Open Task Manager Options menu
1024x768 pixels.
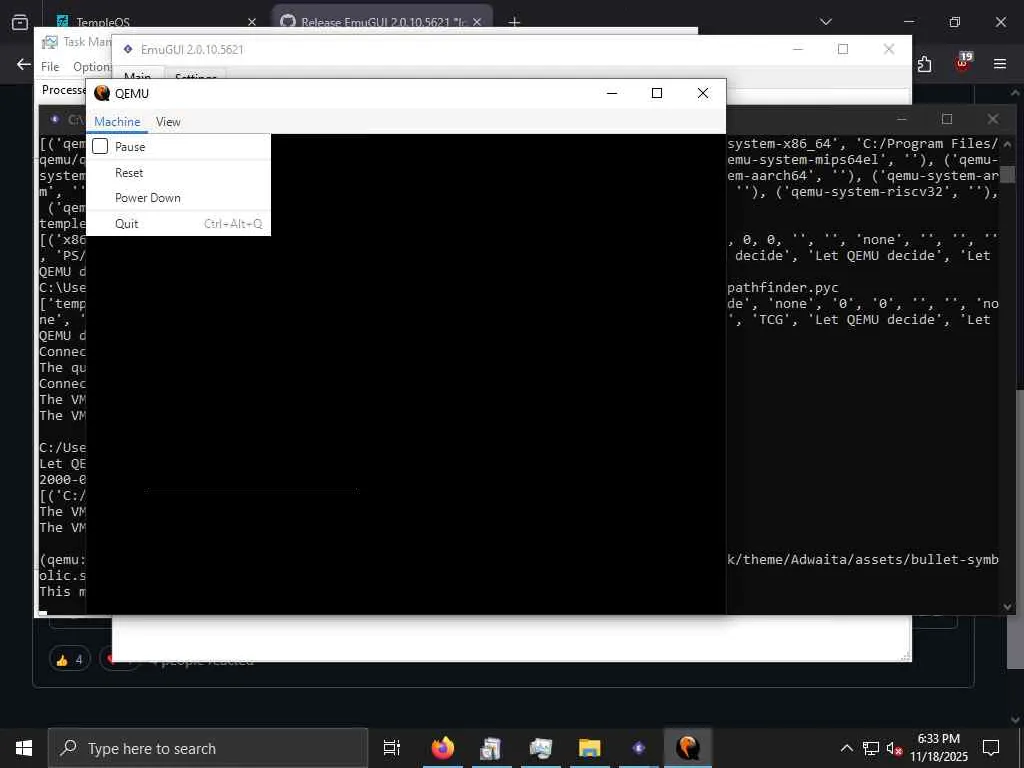click(x=91, y=67)
